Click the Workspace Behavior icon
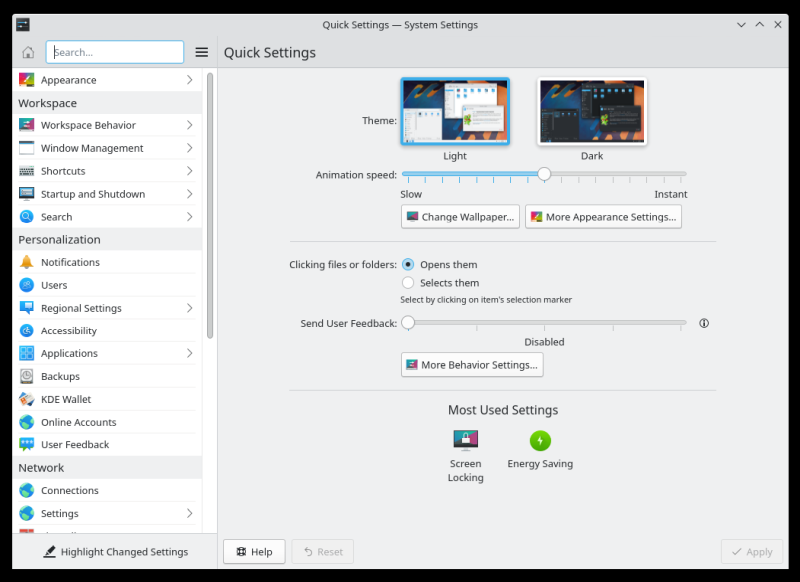This screenshot has height=582, width=800. (x=27, y=125)
